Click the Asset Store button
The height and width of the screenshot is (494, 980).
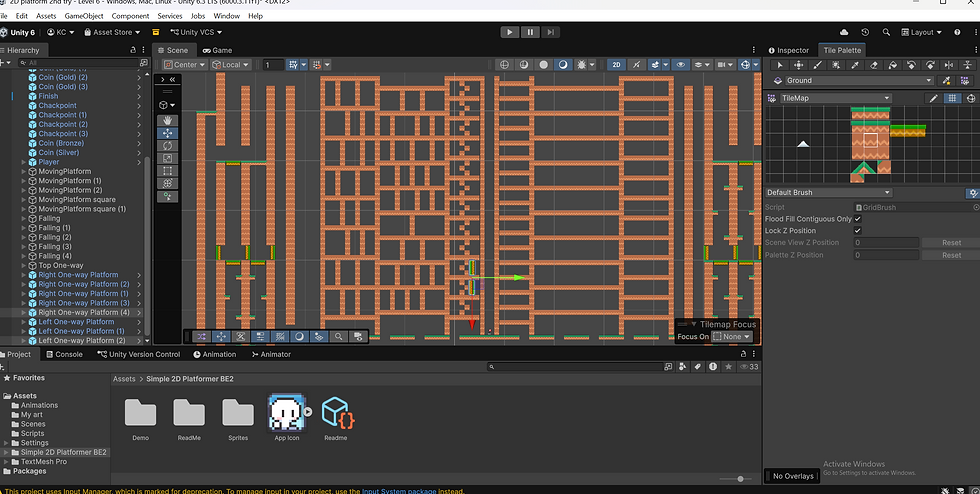(x=112, y=32)
